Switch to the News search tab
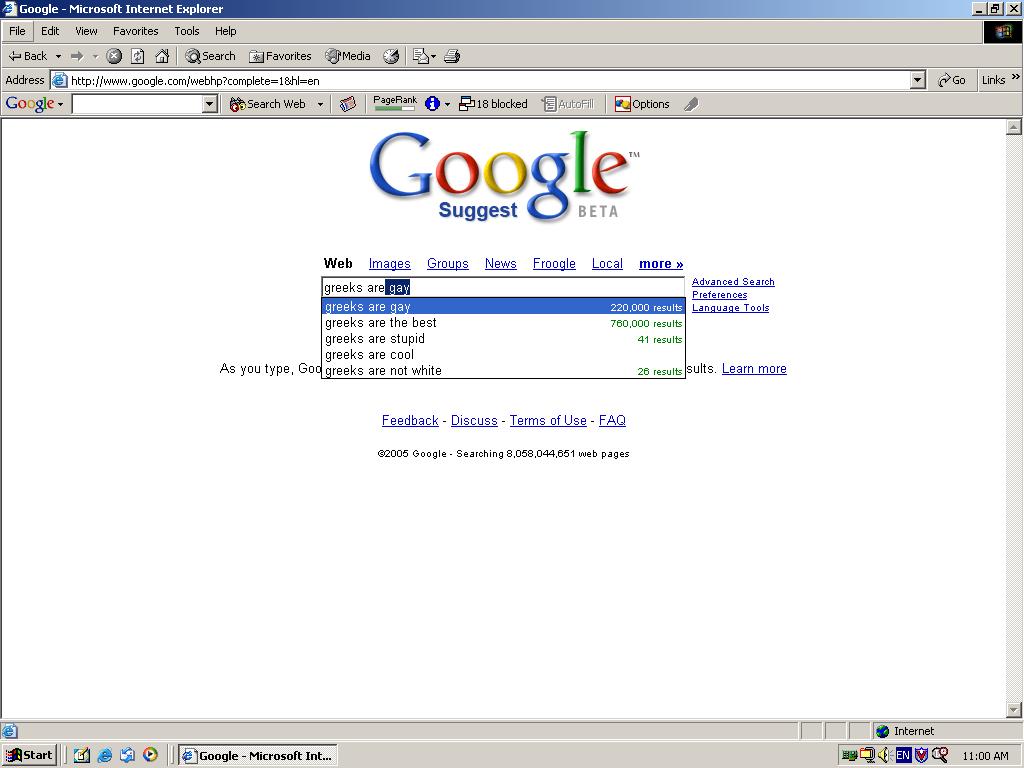1024x768 pixels. coord(500,263)
